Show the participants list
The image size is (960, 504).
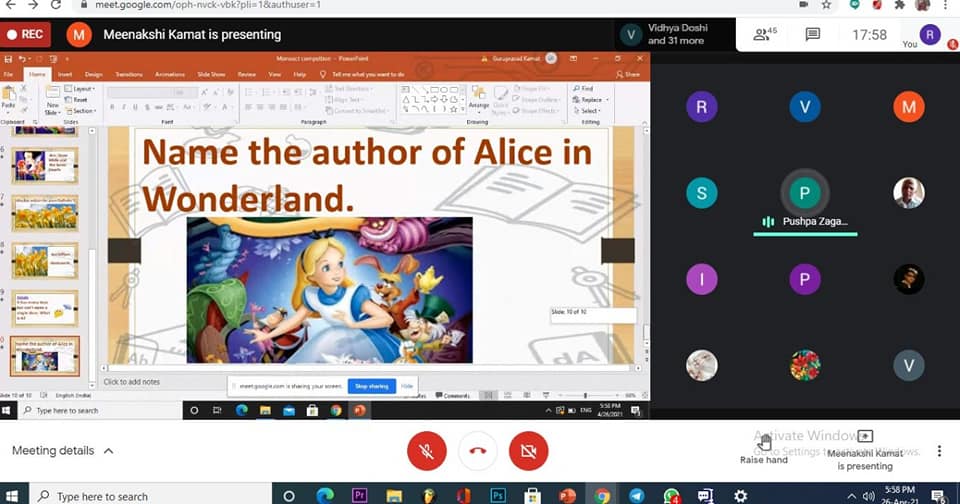[765, 35]
